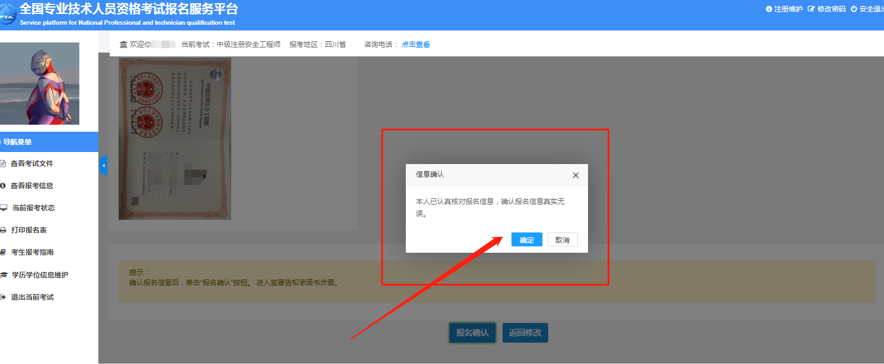Click the document icon beside 查看考试文件

3,164
